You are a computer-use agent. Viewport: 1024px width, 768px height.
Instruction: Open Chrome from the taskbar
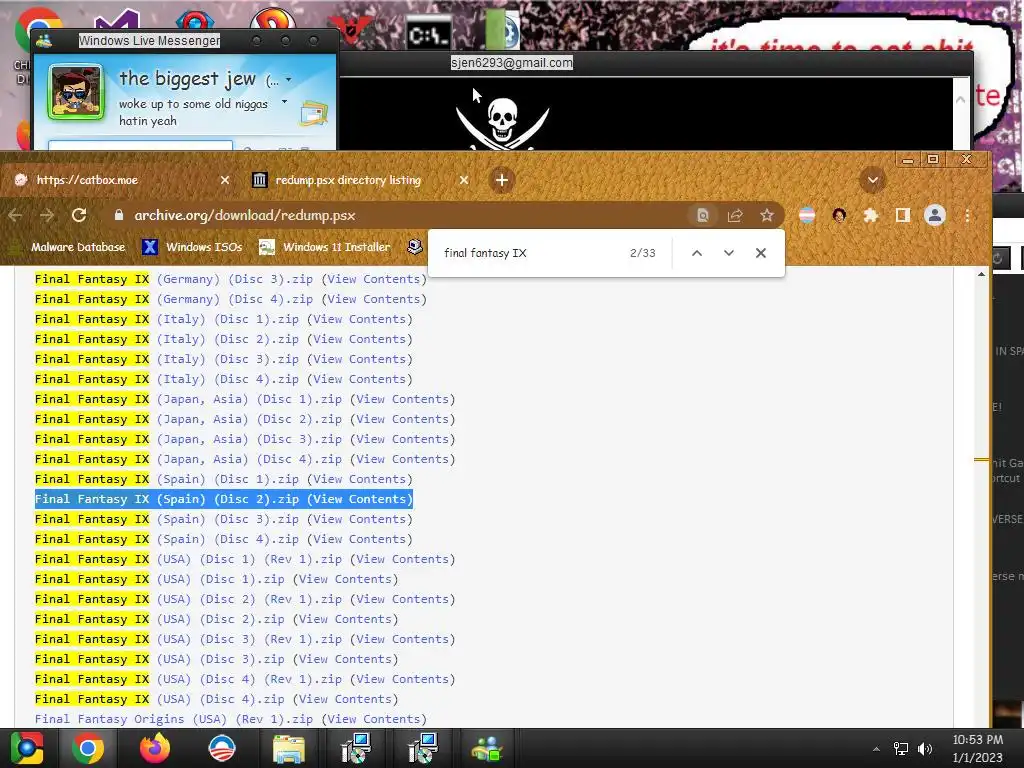coord(88,748)
